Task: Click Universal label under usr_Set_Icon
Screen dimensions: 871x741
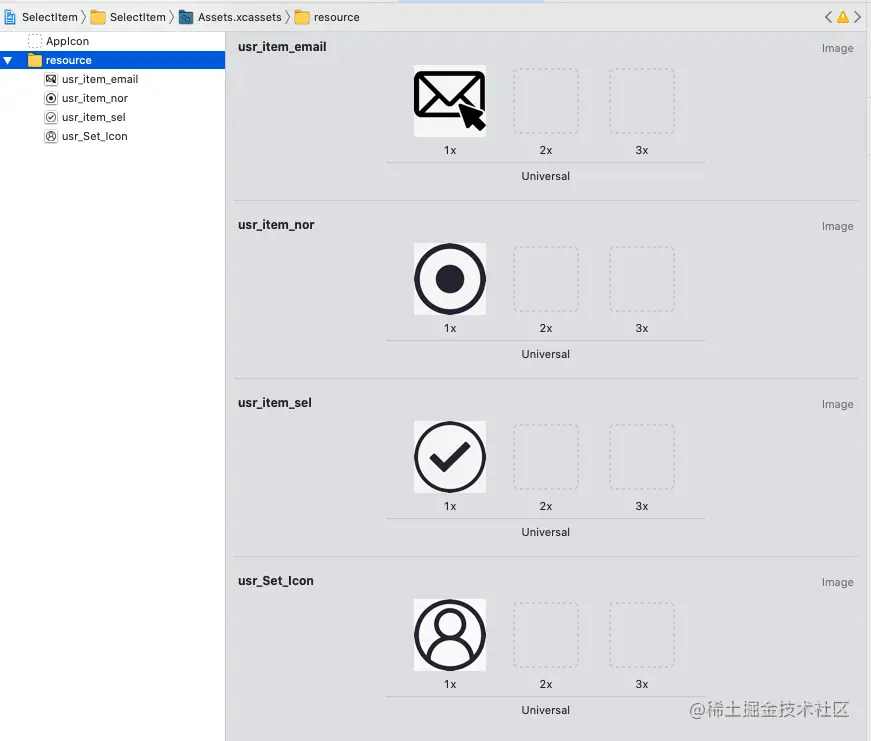Action: [545, 710]
